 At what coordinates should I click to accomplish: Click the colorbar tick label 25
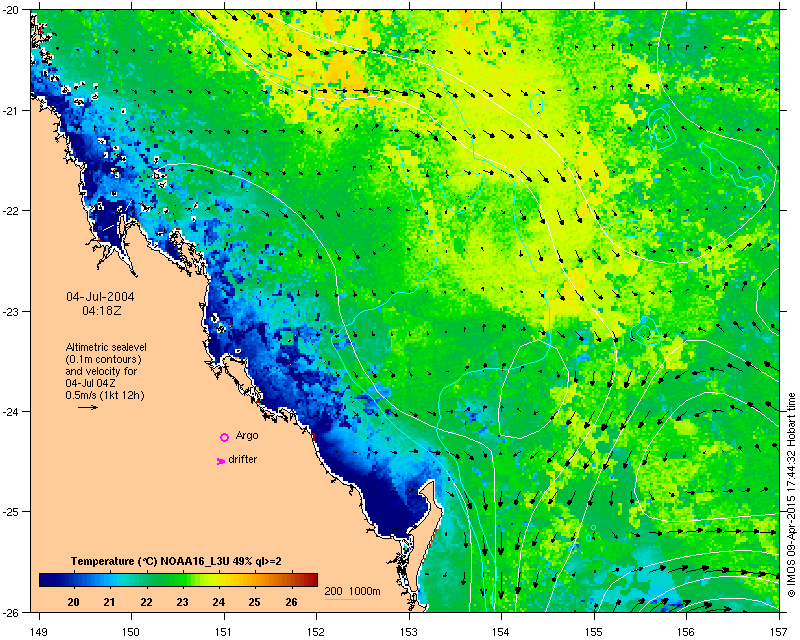[x=255, y=602]
